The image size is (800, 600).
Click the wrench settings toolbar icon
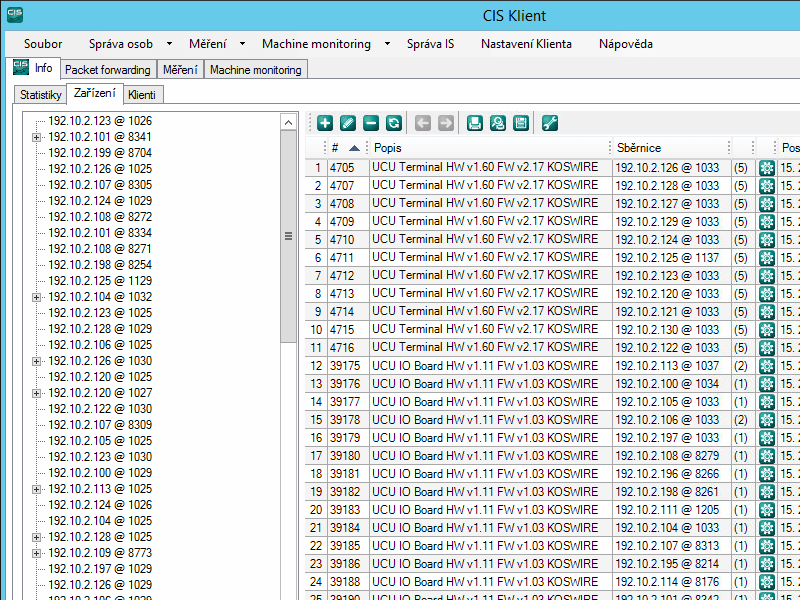(550, 123)
